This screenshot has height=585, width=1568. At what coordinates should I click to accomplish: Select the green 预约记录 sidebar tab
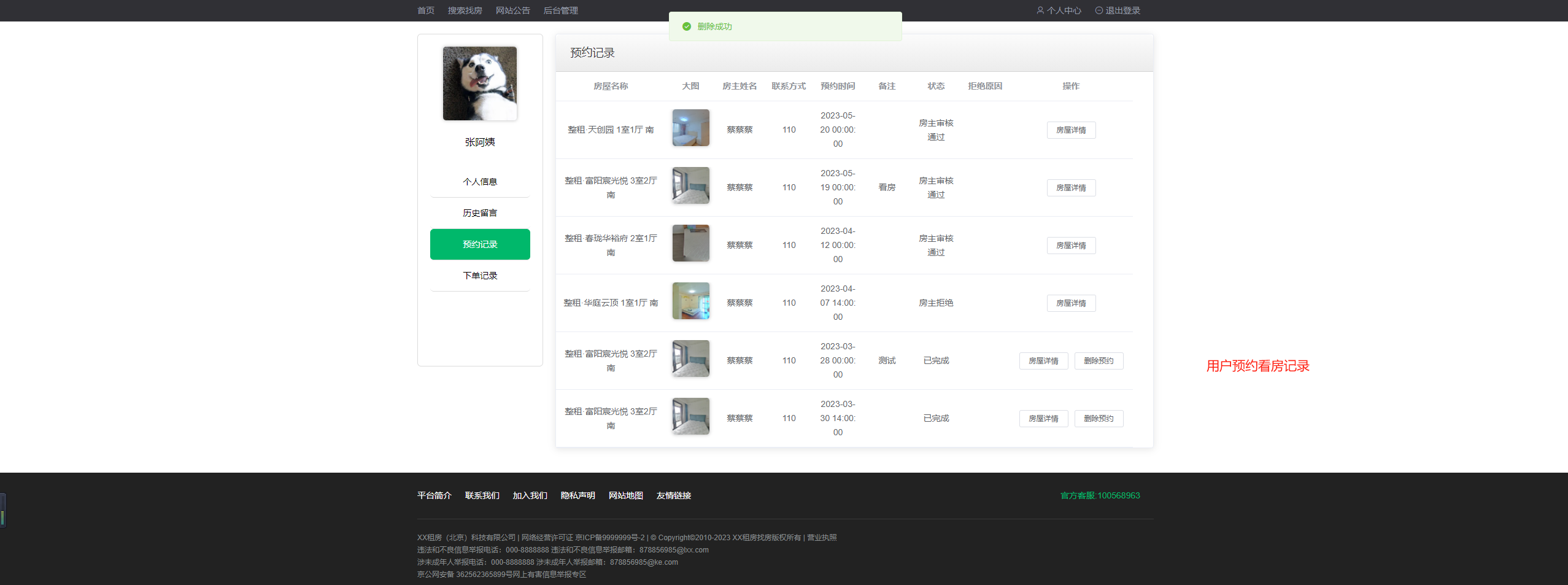click(x=480, y=244)
